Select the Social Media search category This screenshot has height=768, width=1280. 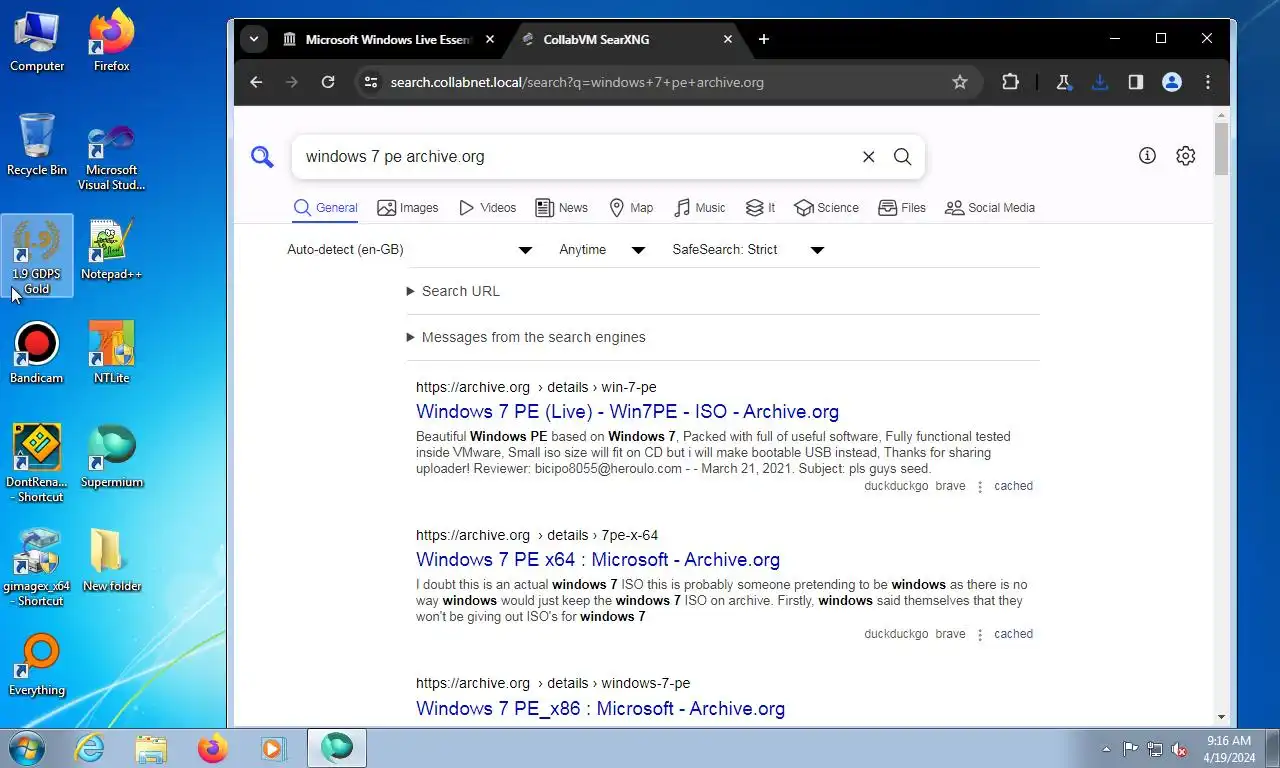(x=990, y=208)
